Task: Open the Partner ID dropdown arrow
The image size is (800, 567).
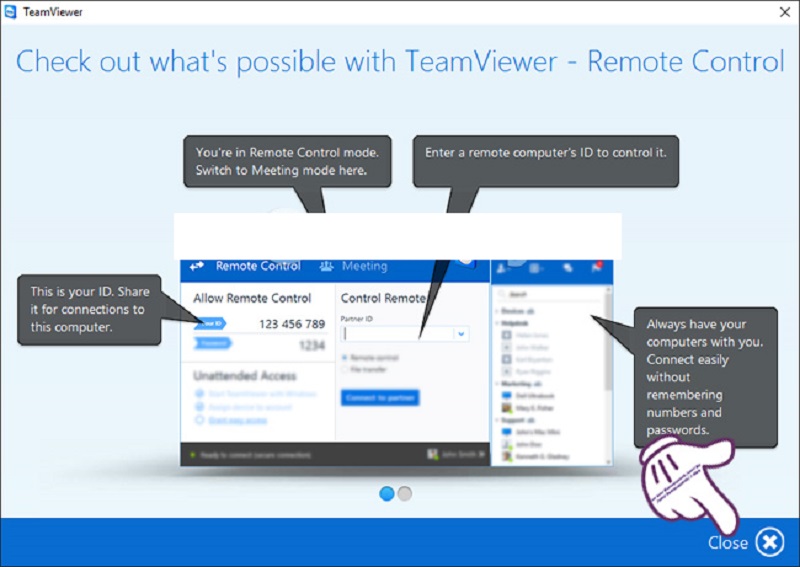Action: point(461,334)
